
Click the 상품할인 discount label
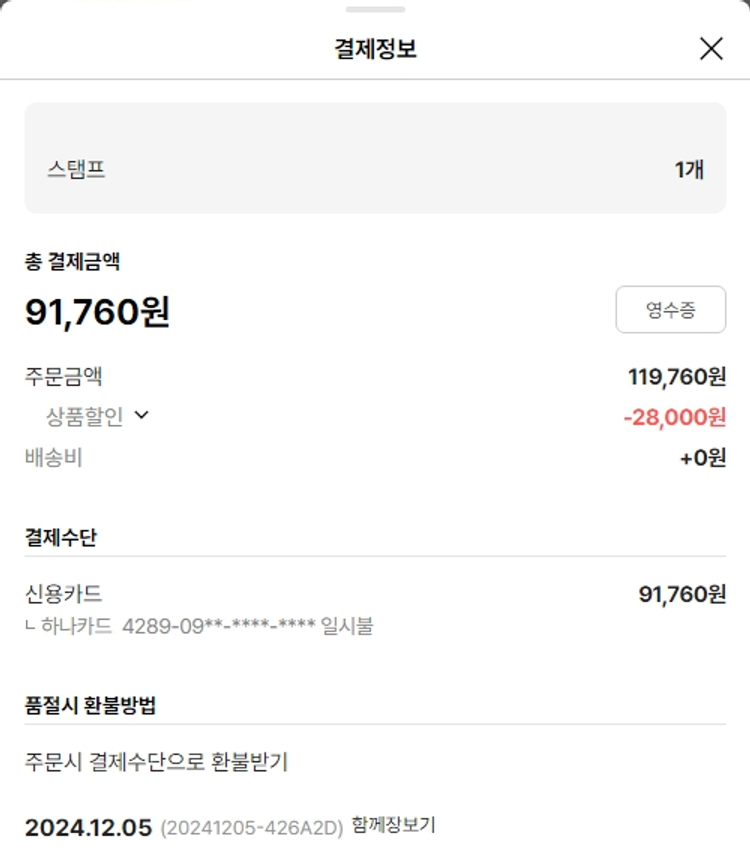coord(85,417)
